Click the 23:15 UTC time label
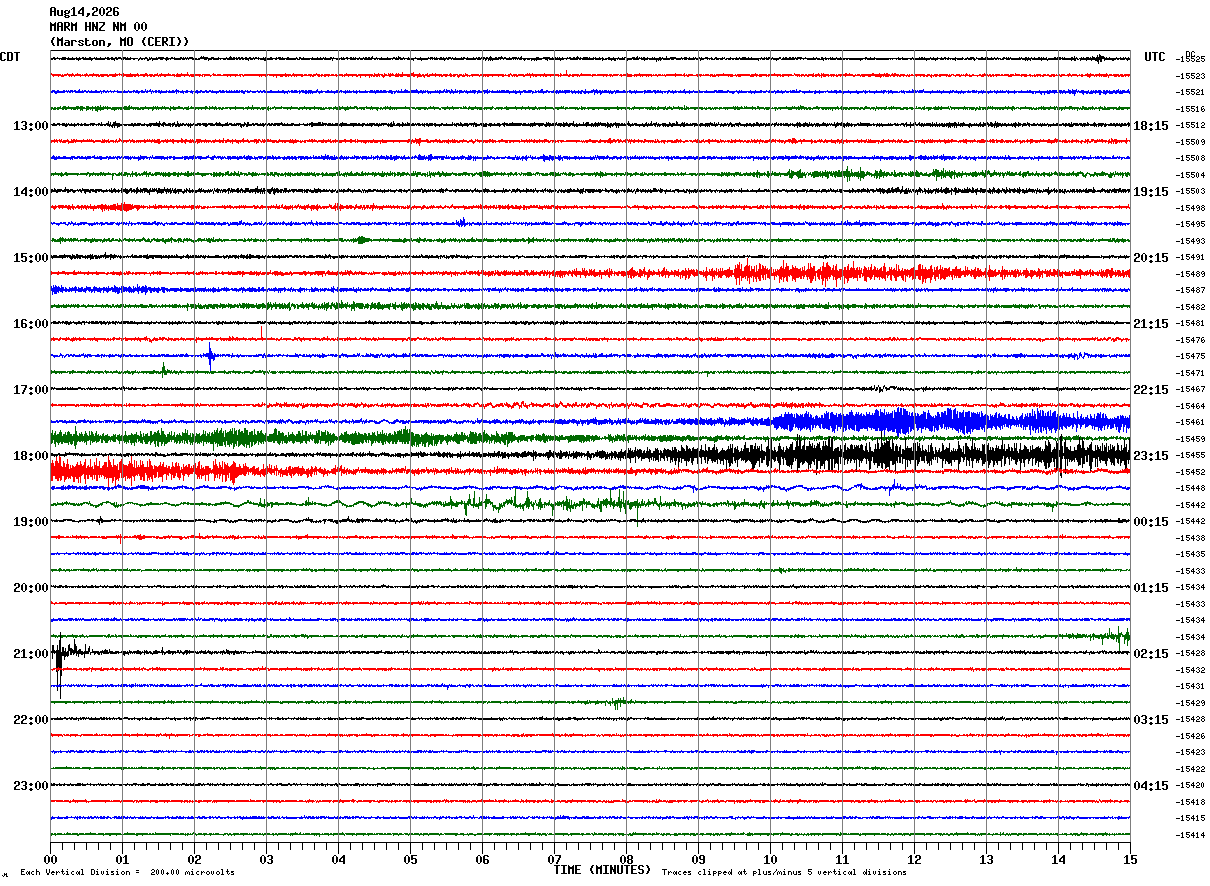This screenshot has height=886, width=1210. [1151, 456]
